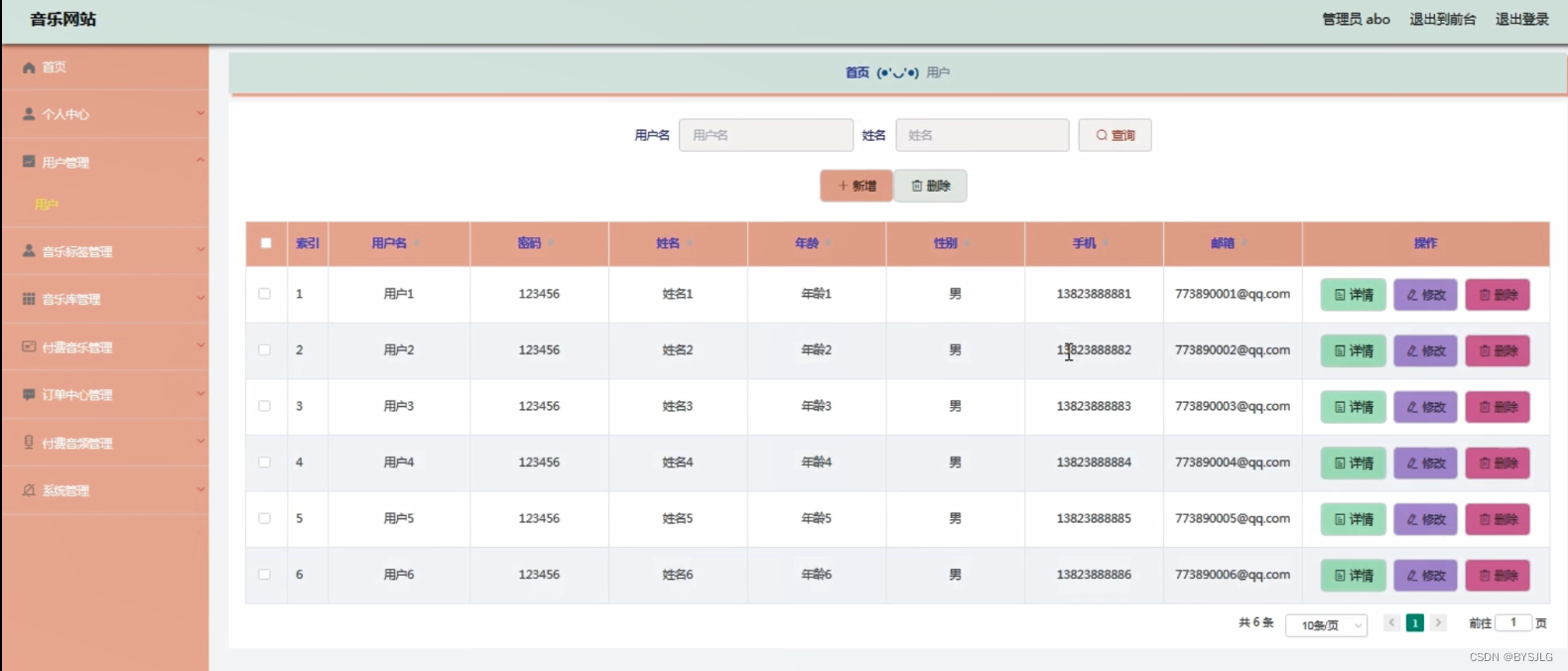Check the row for 用户3
Screen dimensions: 1568x671
pyautogui.click(x=264, y=406)
